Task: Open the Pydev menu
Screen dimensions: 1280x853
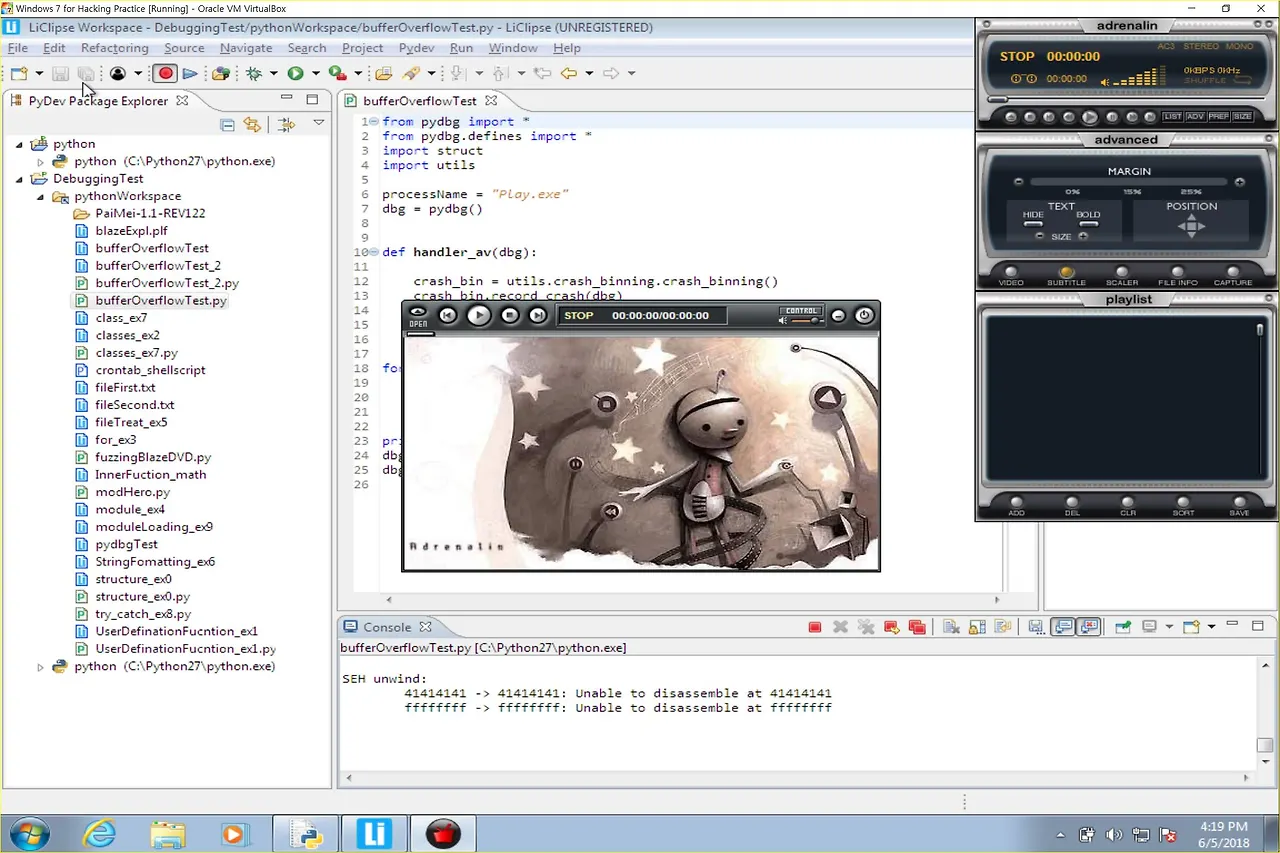Action: 416,48
